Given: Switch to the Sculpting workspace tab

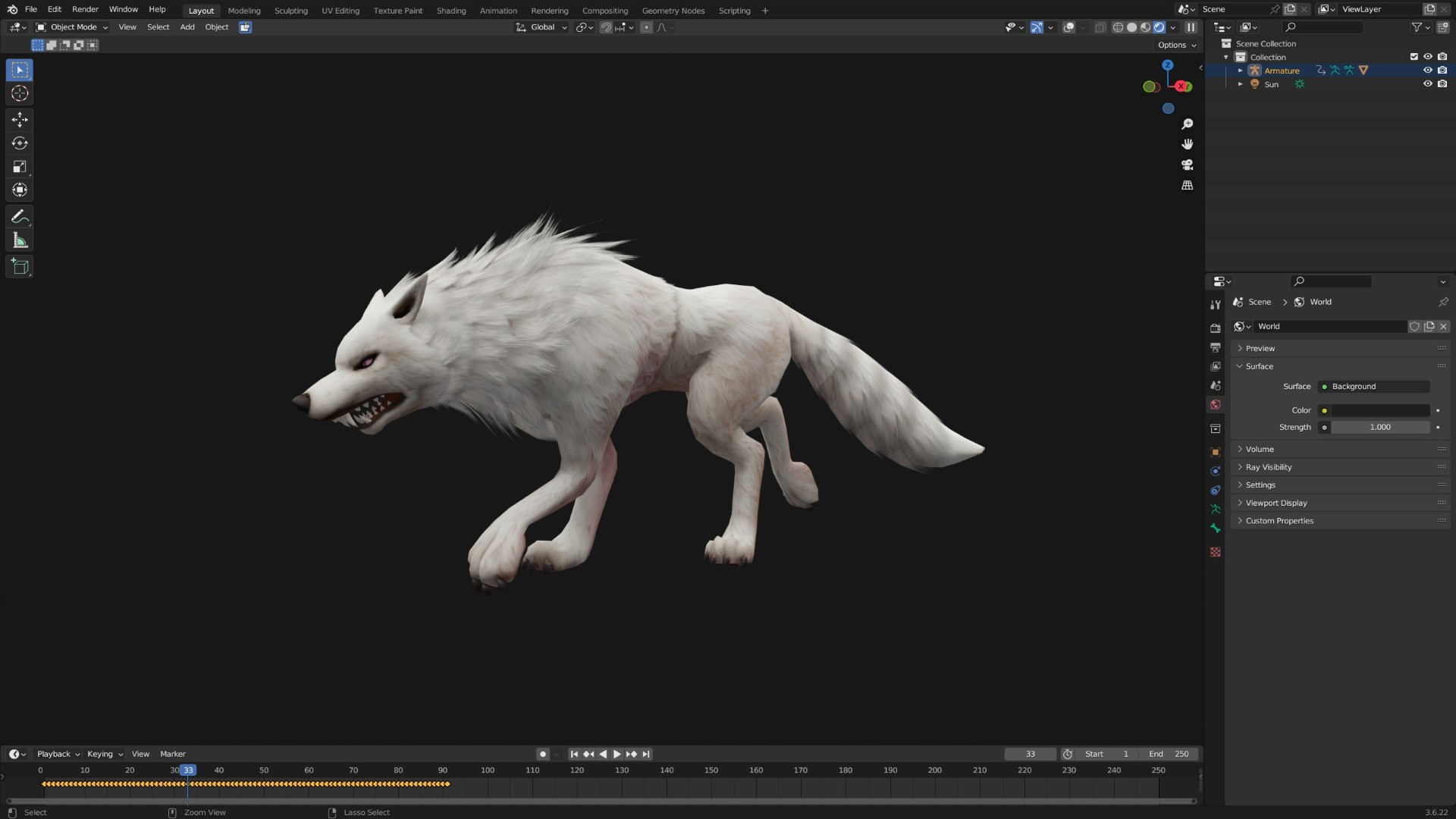Looking at the screenshot, I should coord(290,11).
